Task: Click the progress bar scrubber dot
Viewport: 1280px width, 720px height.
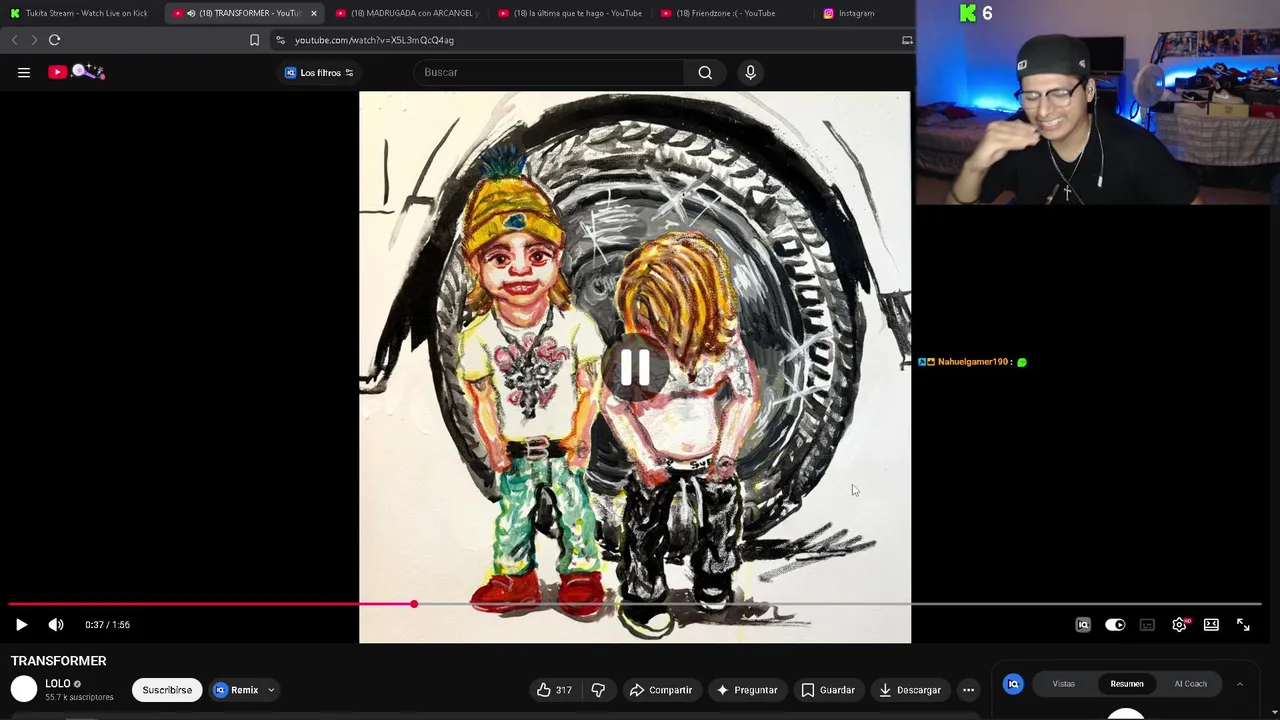Action: coord(414,604)
